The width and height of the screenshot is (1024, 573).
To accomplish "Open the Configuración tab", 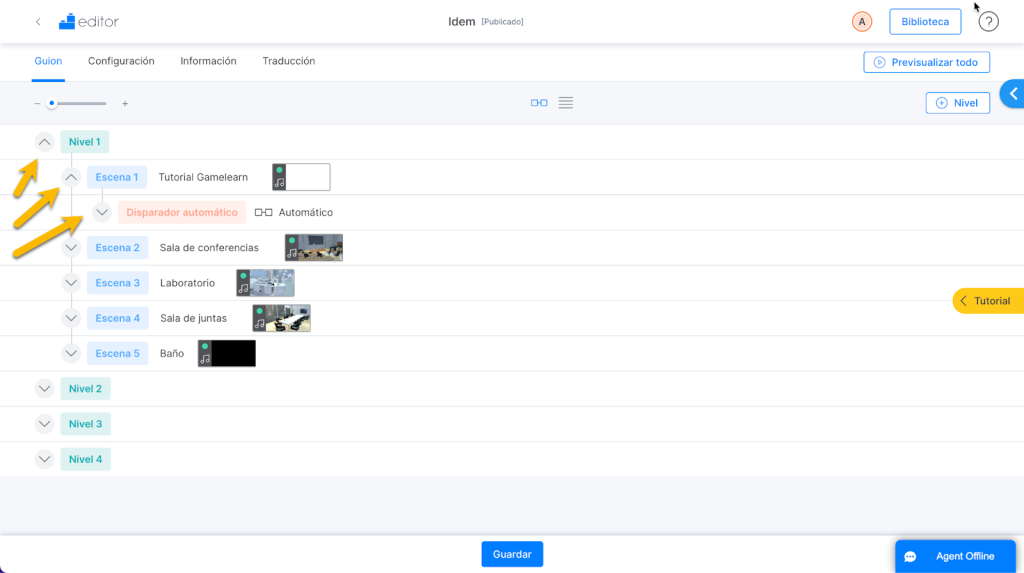I will pyautogui.click(x=121, y=61).
